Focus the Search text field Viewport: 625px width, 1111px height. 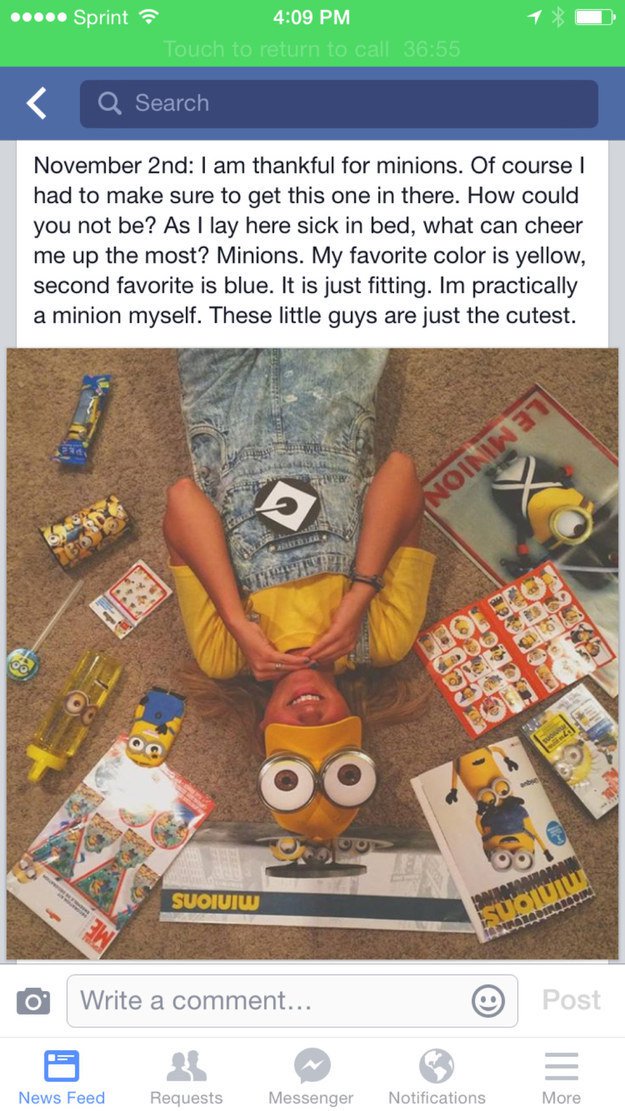point(339,103)
